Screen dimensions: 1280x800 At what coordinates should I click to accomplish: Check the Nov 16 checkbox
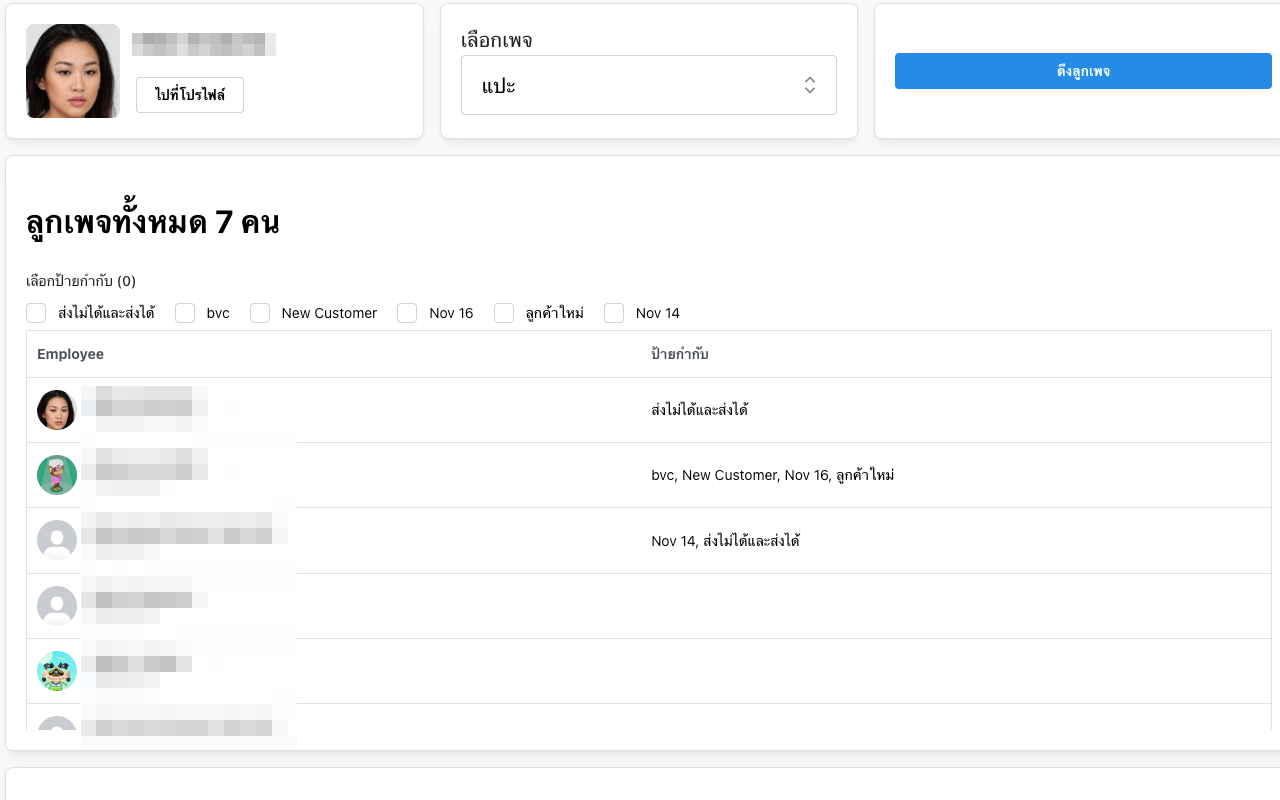click(407, 313)
